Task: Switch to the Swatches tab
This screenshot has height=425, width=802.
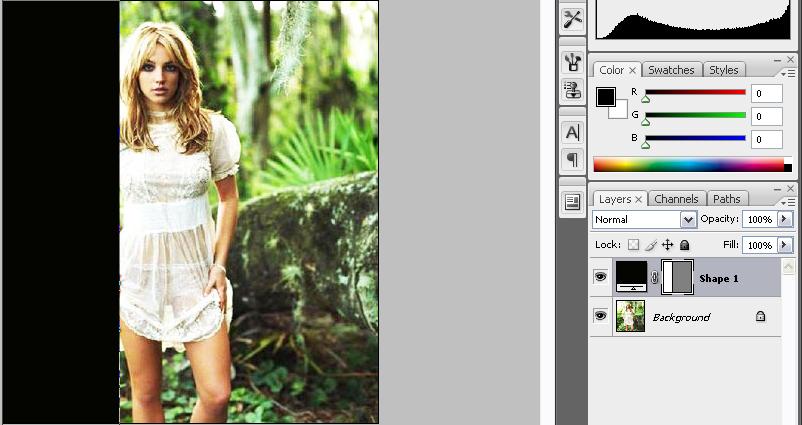Action: (671, 70)
